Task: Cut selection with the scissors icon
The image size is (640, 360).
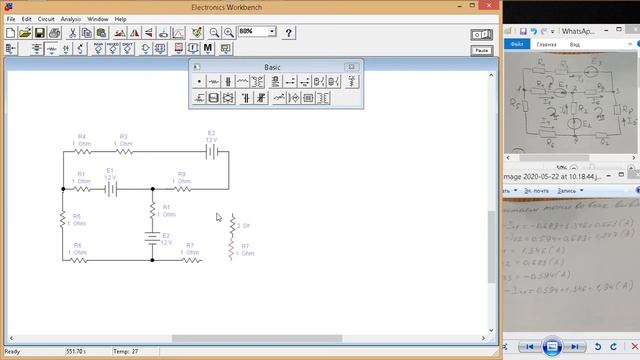Action: (x=72, y=33)
